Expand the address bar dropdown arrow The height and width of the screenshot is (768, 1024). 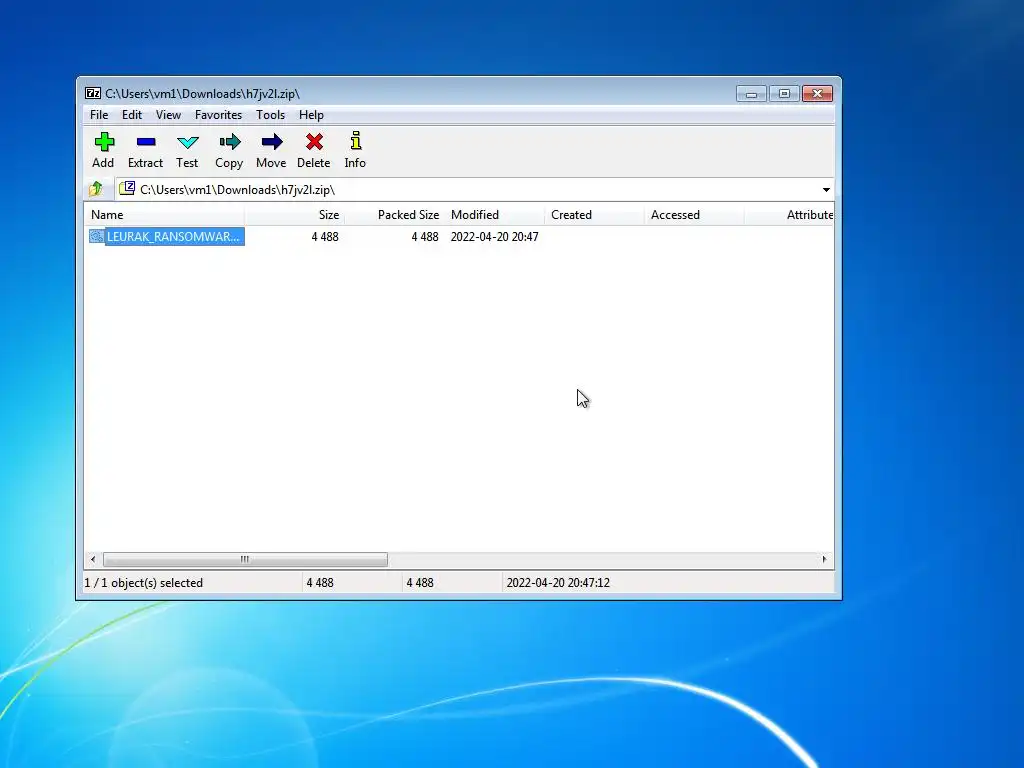tap(826, 190)
